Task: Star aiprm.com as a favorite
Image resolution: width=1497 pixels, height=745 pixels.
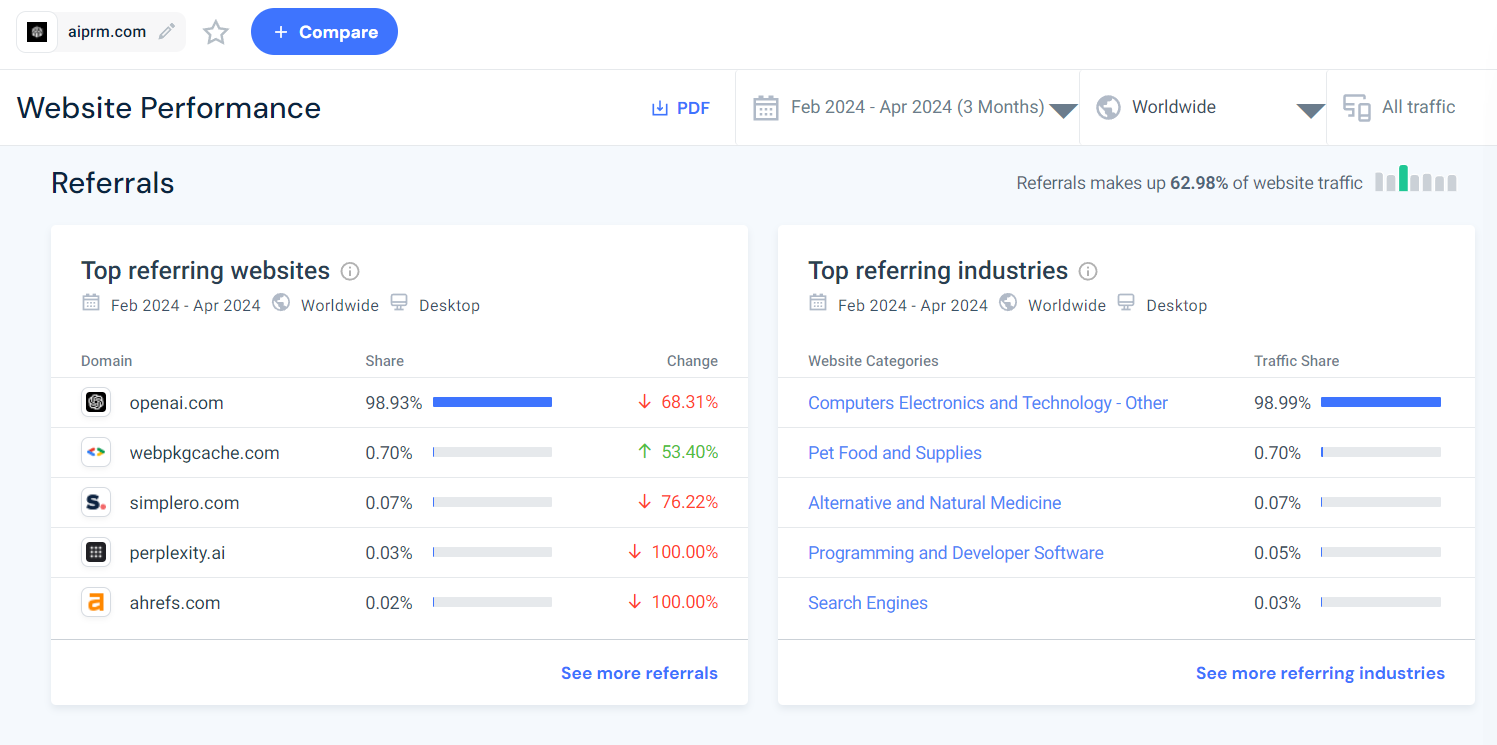Action: [216, 33]
